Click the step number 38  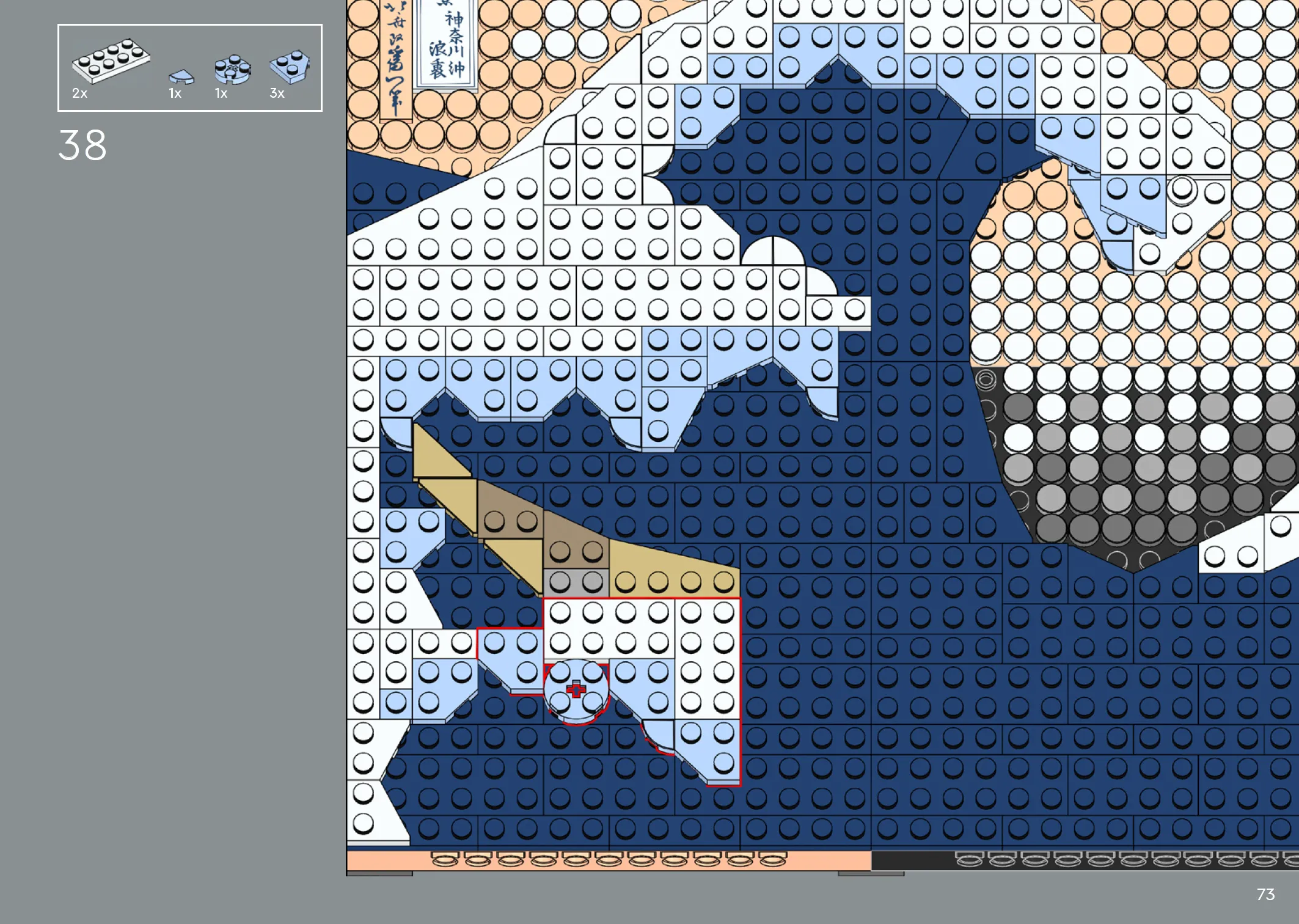tap(82, 145)
